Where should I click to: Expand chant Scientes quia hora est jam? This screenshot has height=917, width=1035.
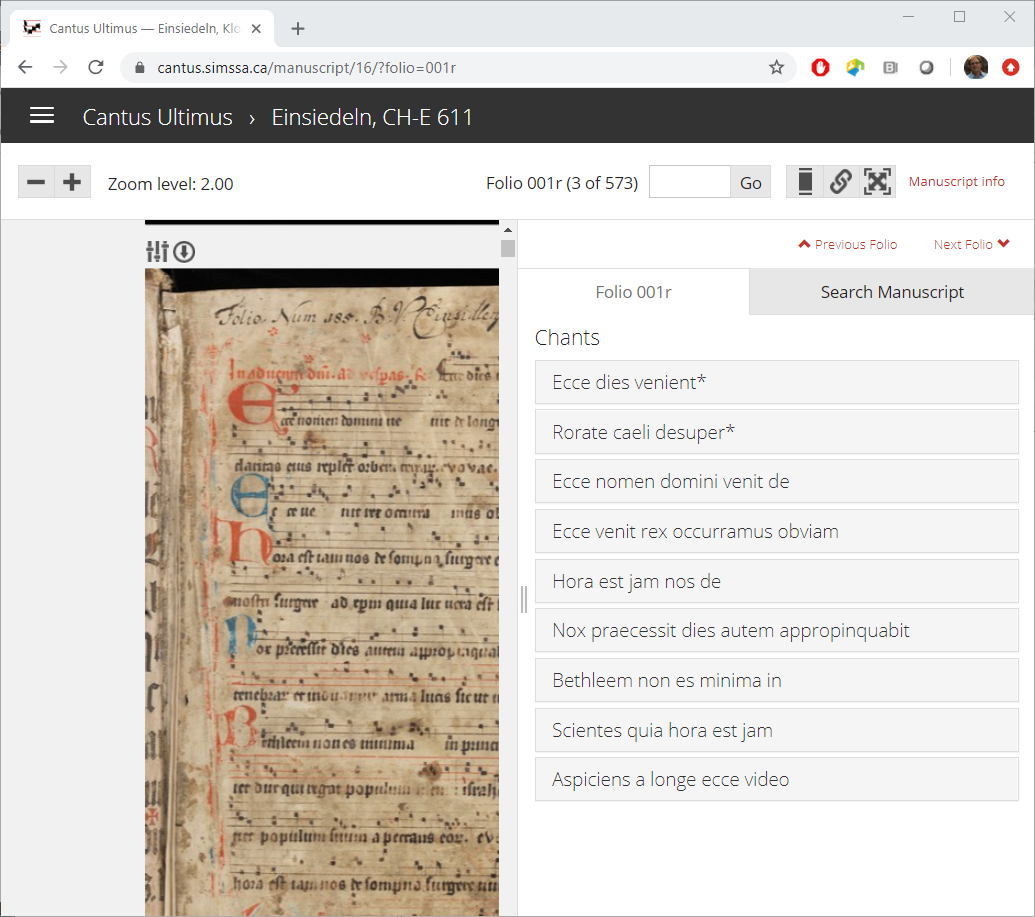[776, 730]
